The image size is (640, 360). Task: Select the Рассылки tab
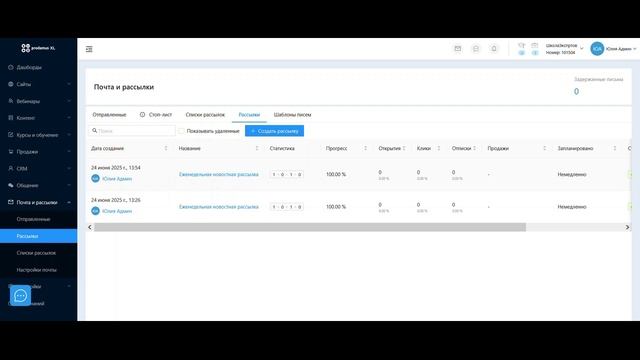pyautogui.click(x=249, y=115)
